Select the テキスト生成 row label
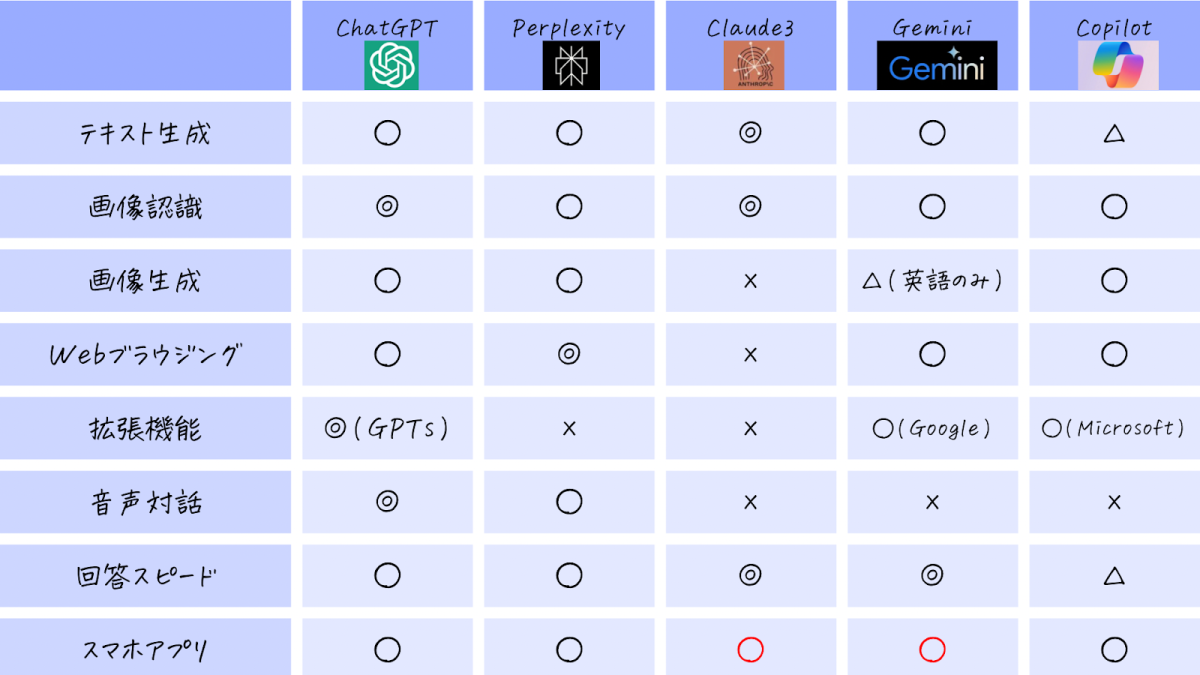 click(x=146, y=133)
